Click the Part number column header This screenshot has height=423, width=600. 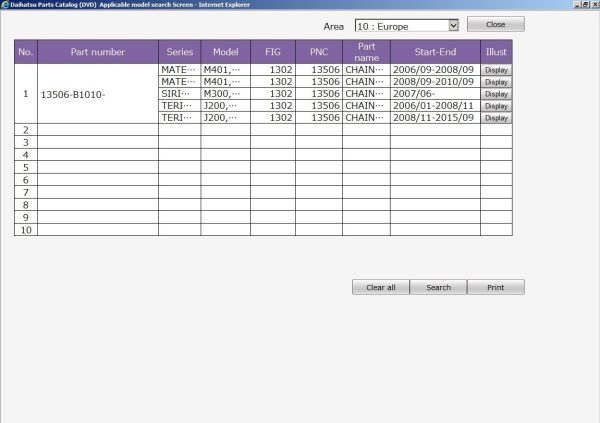point(98,52)
